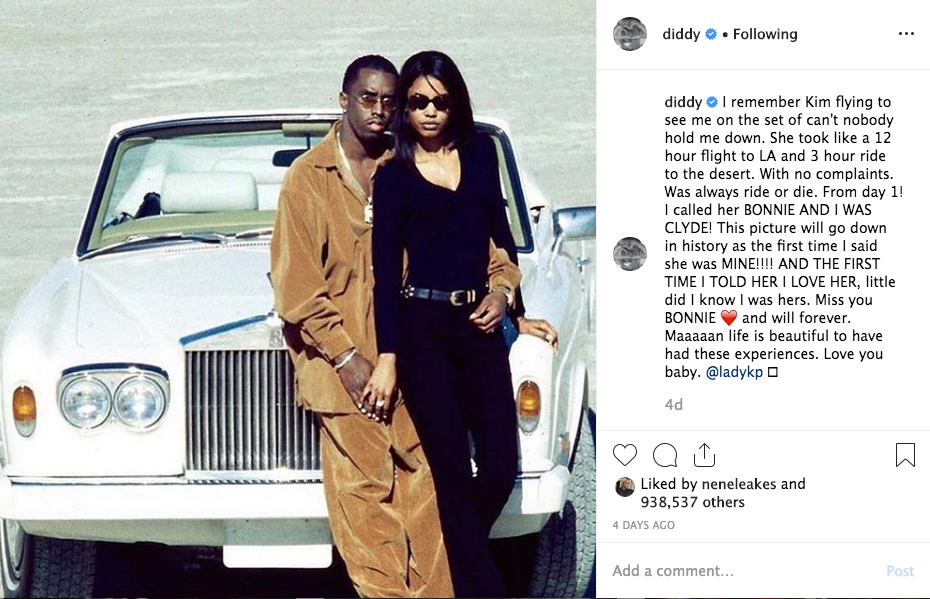Click the diddy username in caption

point(683,102)
